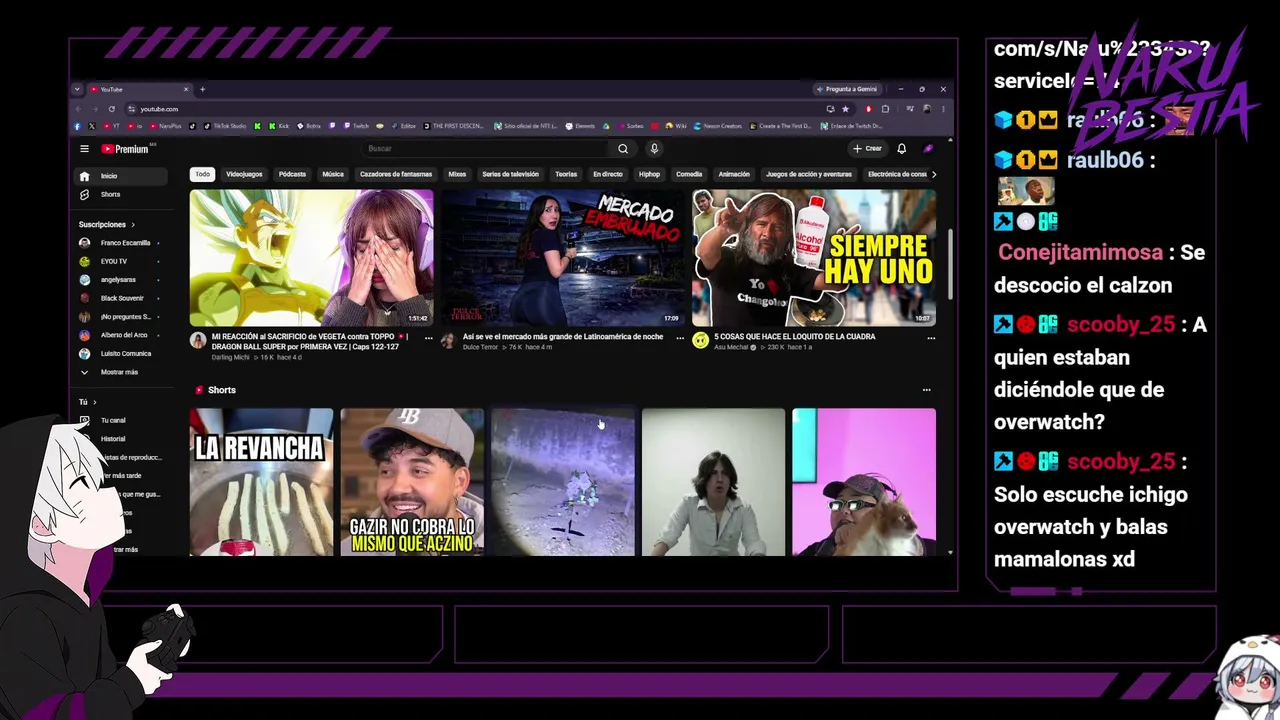Open Asu Mechal channel avatar
Image resolution: width=1280 pixels, height=720 pixels.
pyautogui.click(x=700, y=340)
